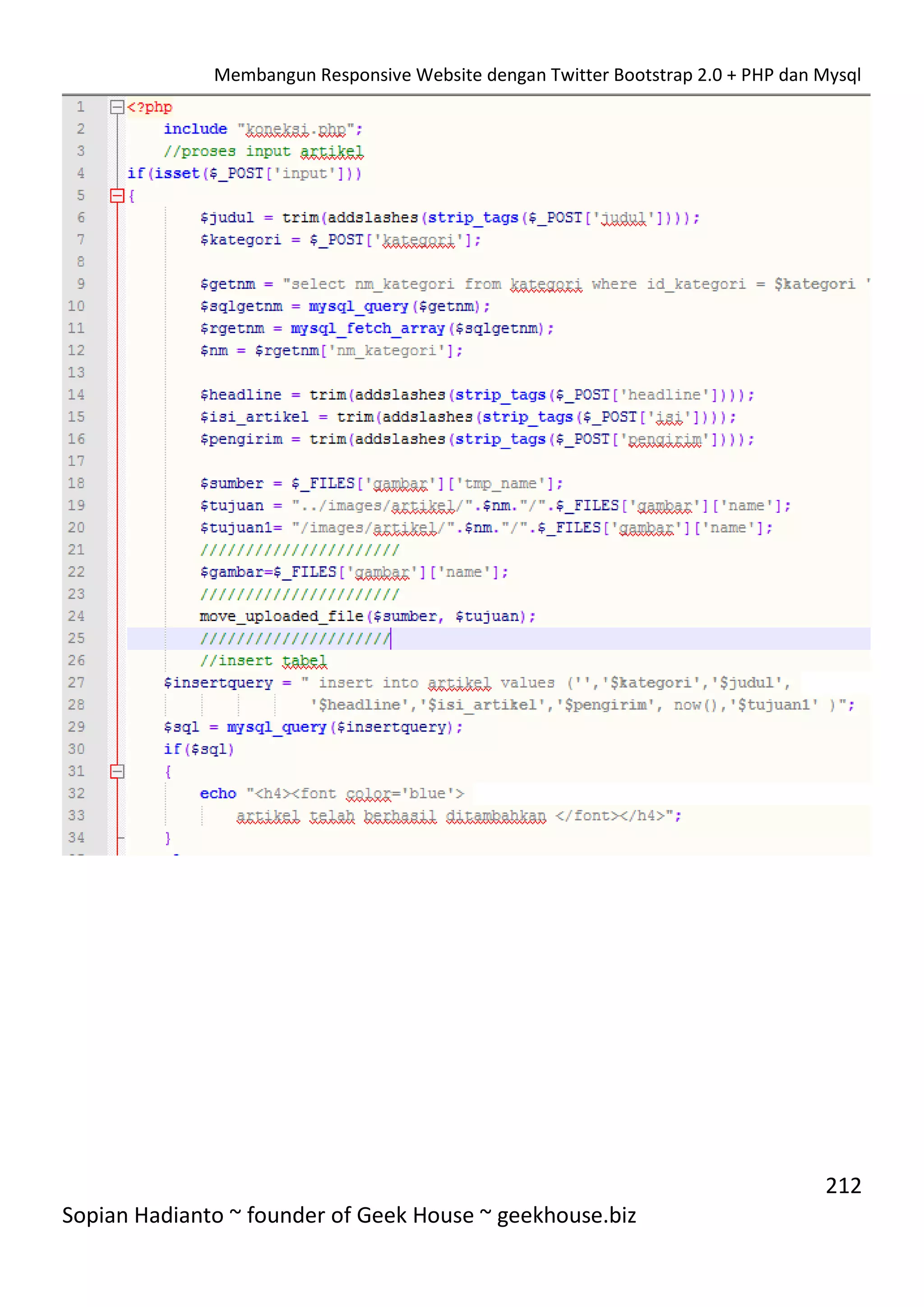This screenshot has height=1307, width=924.
Task: Click the Sopian Hadianto footer text
Action: (x=349, y=1215)
